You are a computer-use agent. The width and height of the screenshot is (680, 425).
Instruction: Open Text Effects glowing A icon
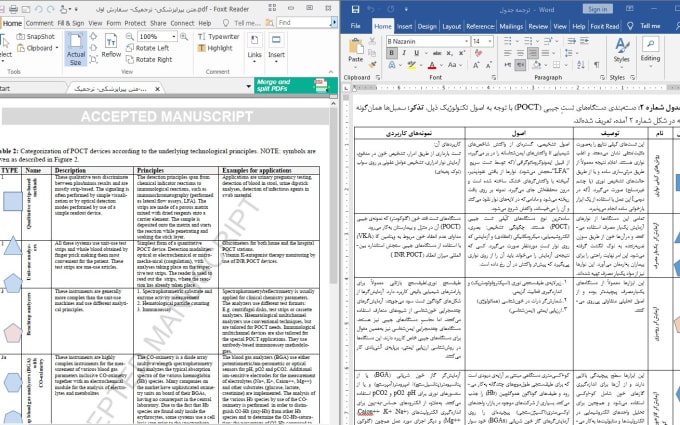pos(392,65)
